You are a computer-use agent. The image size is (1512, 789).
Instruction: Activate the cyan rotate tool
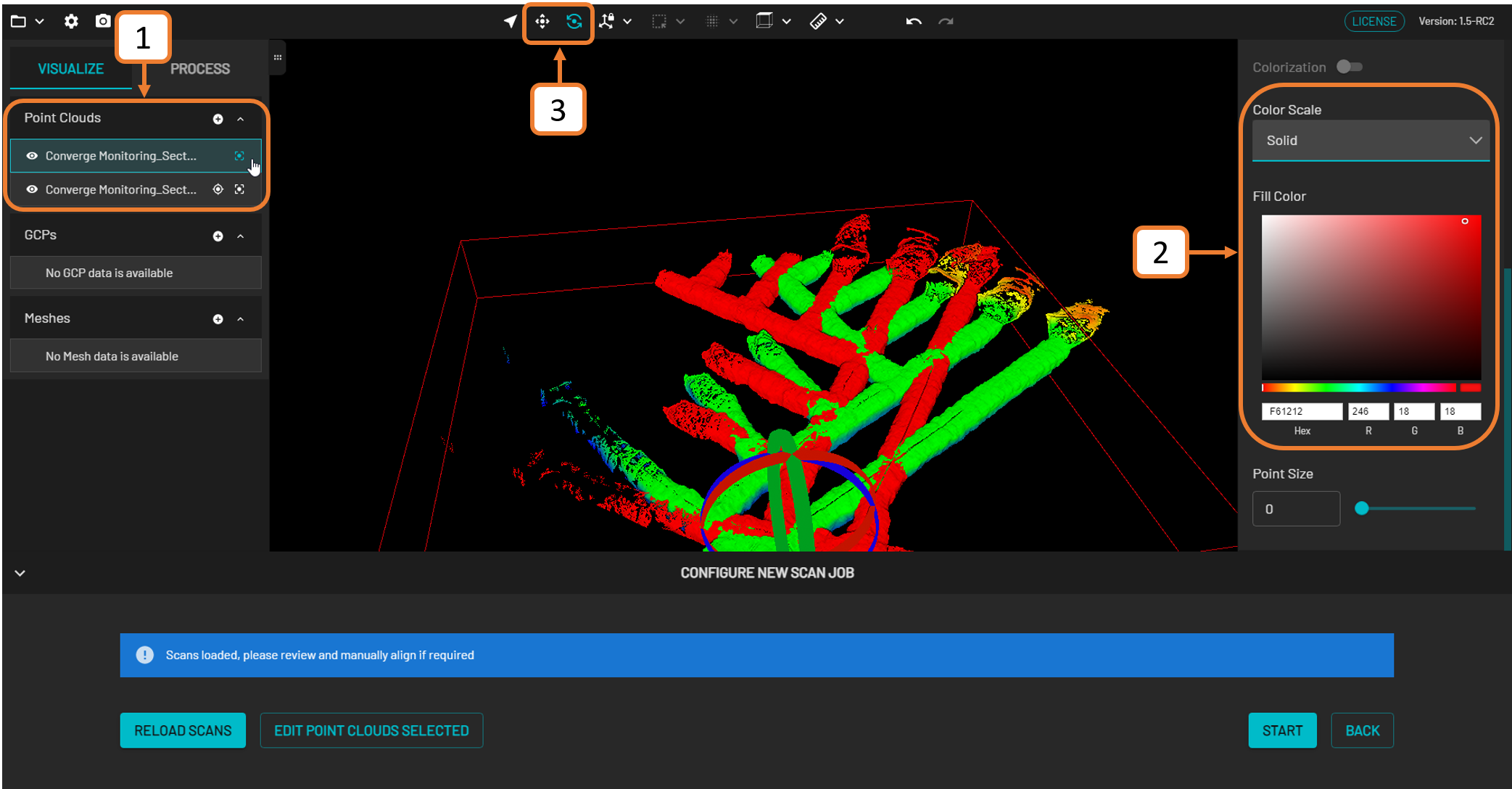(574, 22)
